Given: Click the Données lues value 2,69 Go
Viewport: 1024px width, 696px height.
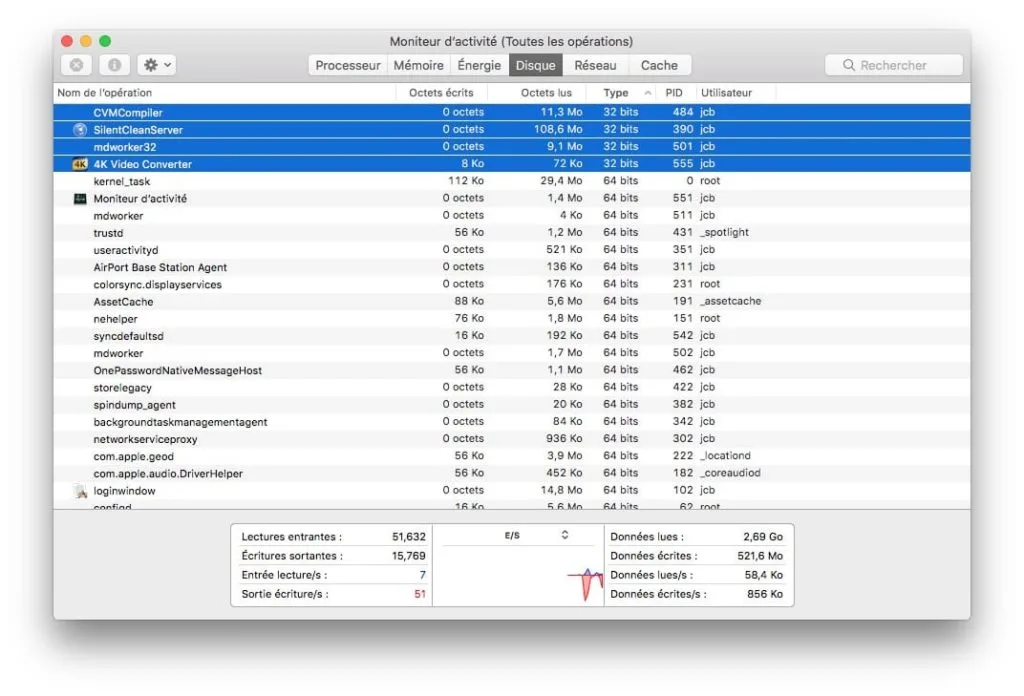Looking at the screenshot, I should tap(763, 537).
